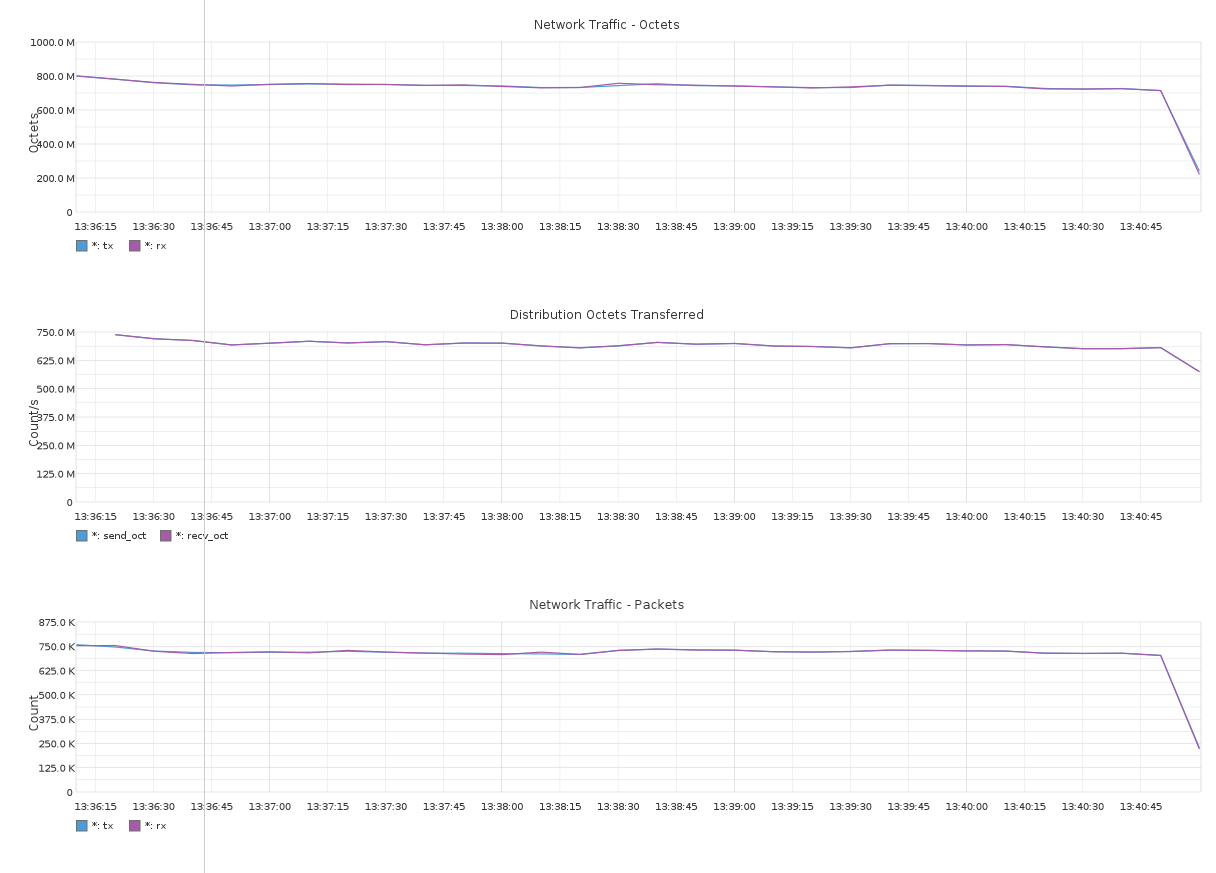Toggle the '*: send_oct' series label
1216x873 pixels.
pos(119,536)
